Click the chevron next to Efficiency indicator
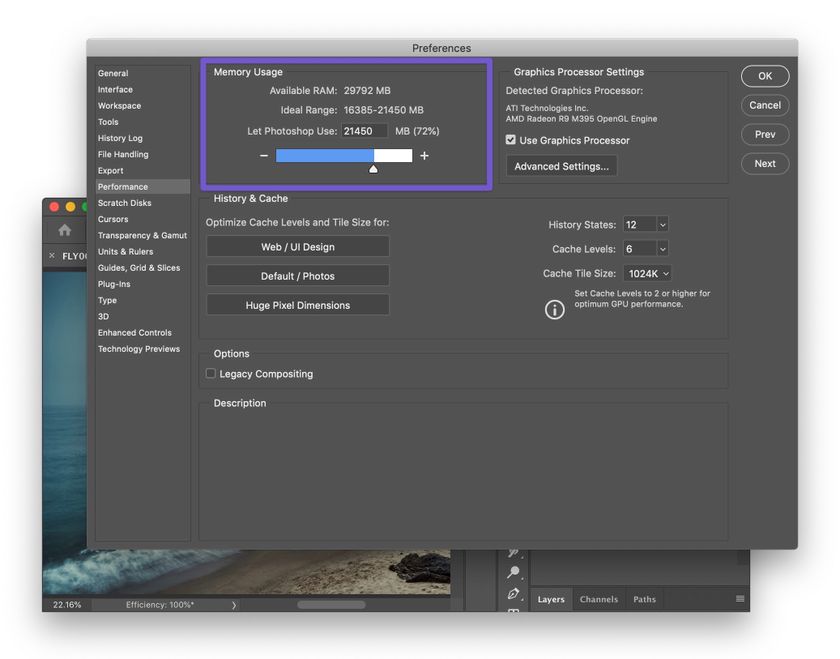Image resolution: width=840 pixels, height=659 pixels. 234,604
